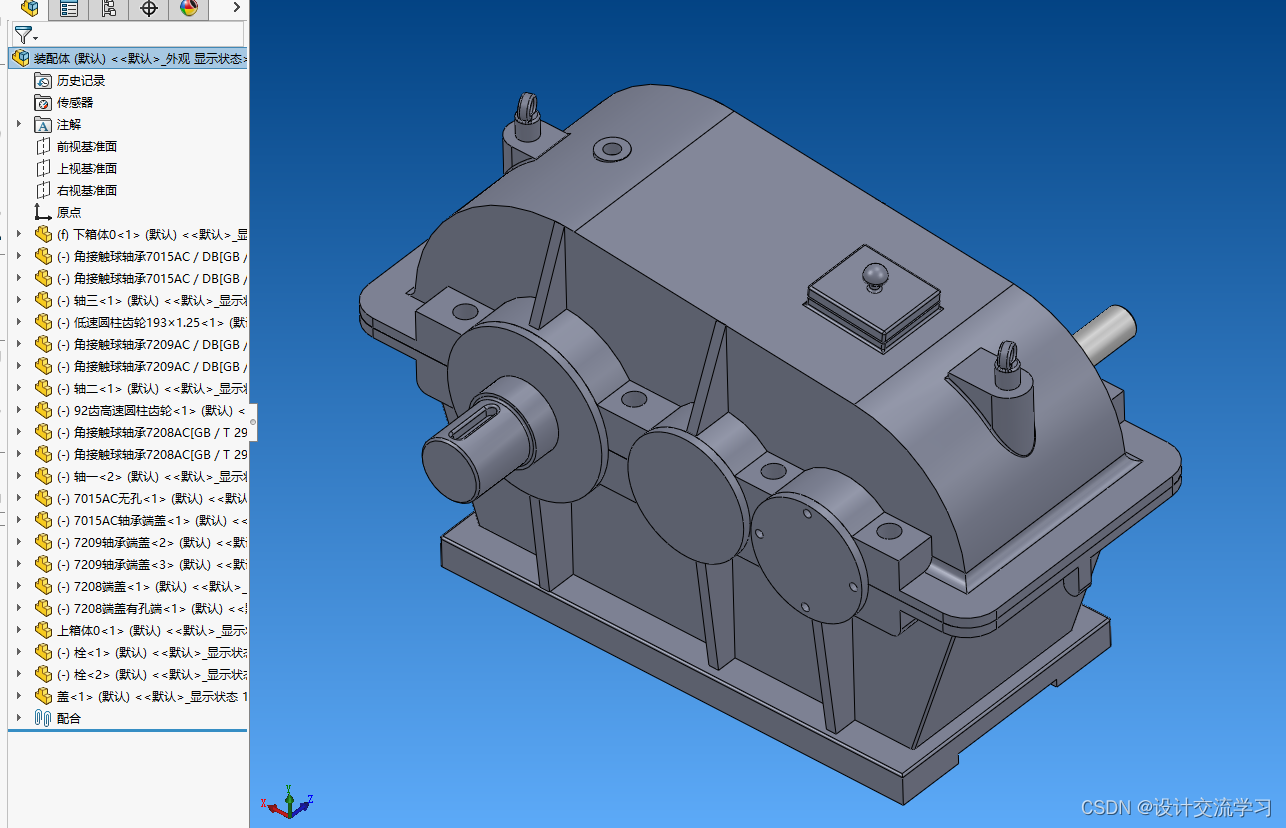The height and width of the screenshot is (828, 1286).
Task: Switch to the PropertyManager tab
Action: point(69,9)
